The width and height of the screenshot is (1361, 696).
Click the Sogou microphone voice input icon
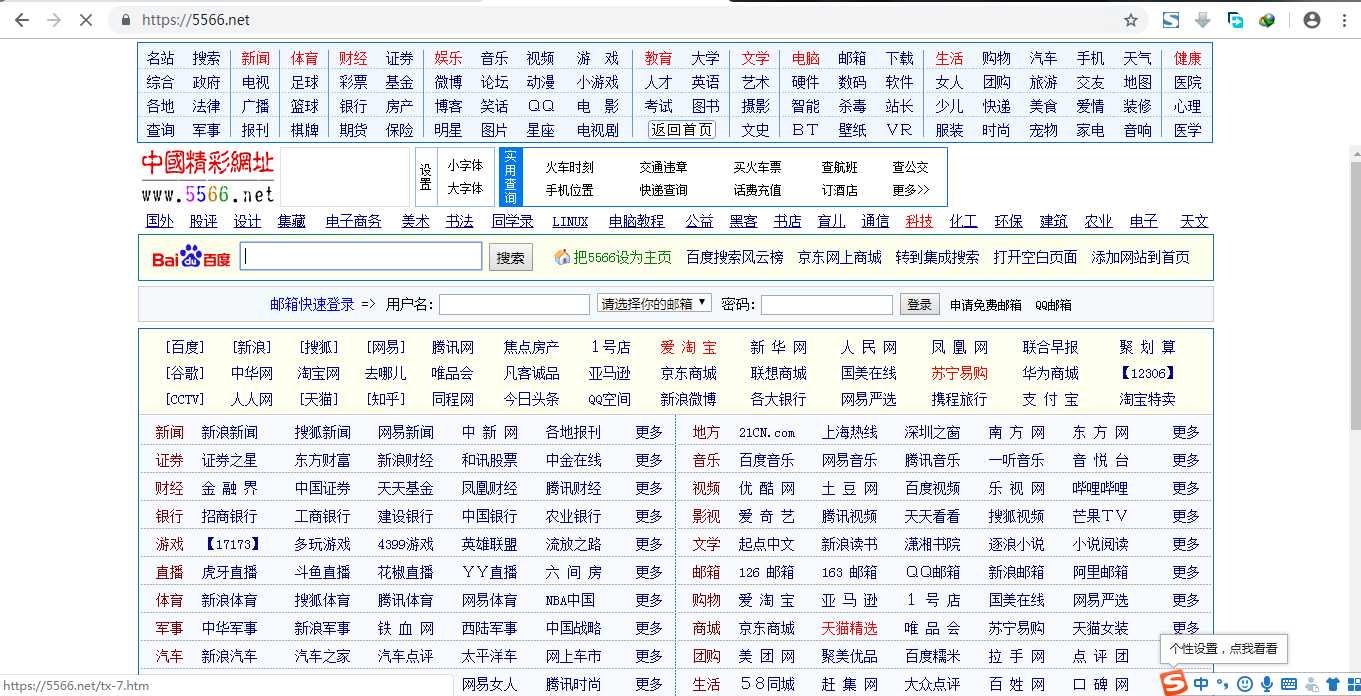click(1266, 685)
